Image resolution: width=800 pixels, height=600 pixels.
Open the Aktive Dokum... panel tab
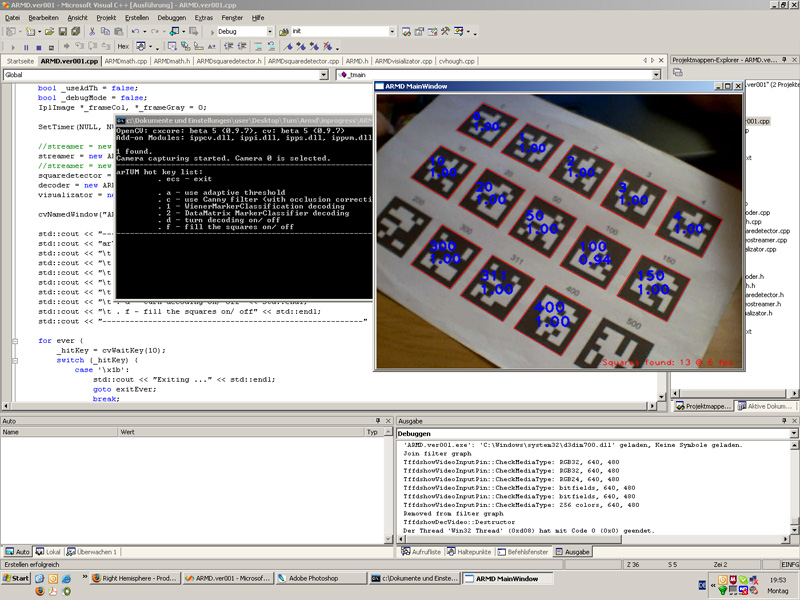click(765, 406)
